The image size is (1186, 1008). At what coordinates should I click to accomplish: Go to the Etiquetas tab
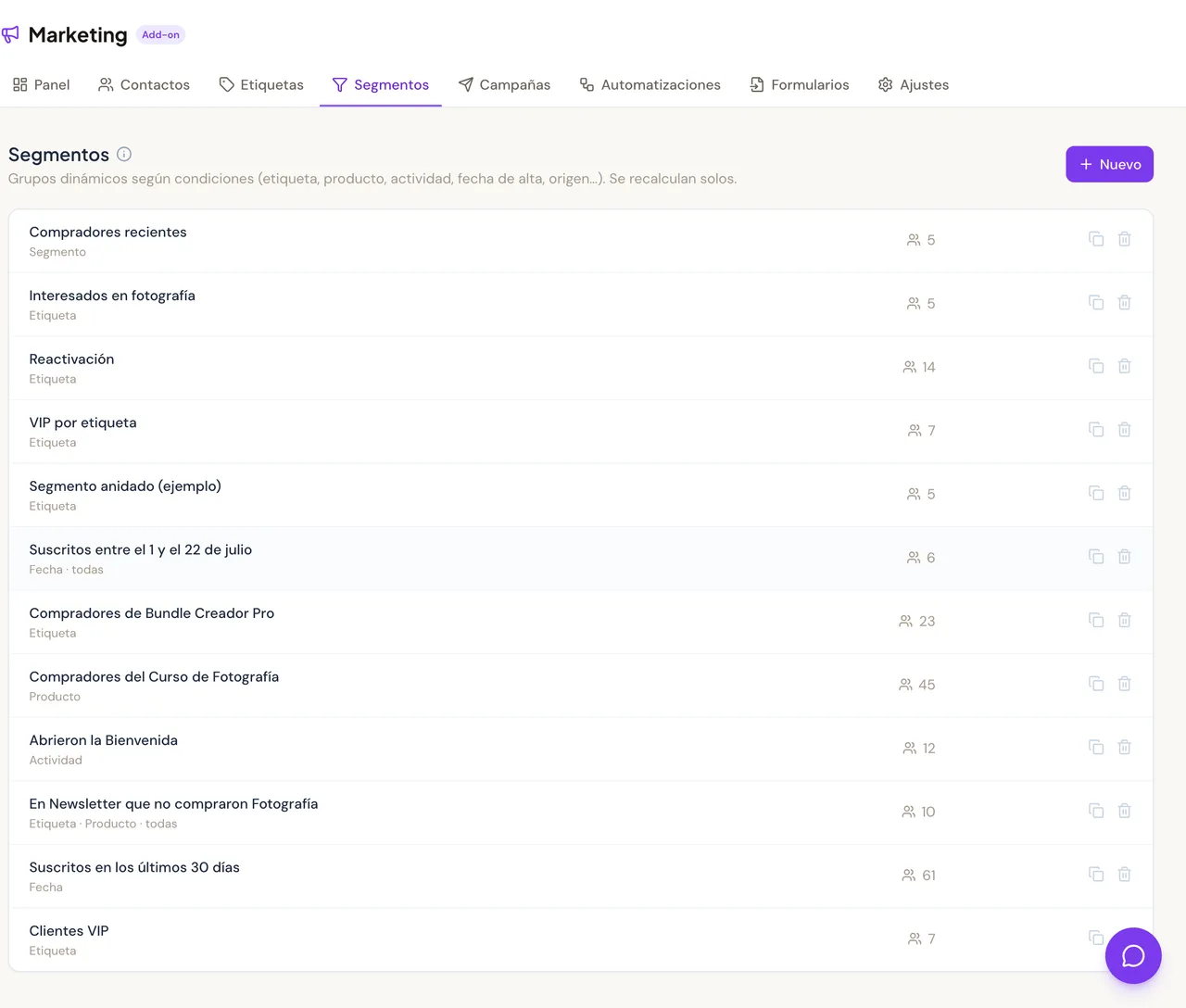(x=261, y=84)
